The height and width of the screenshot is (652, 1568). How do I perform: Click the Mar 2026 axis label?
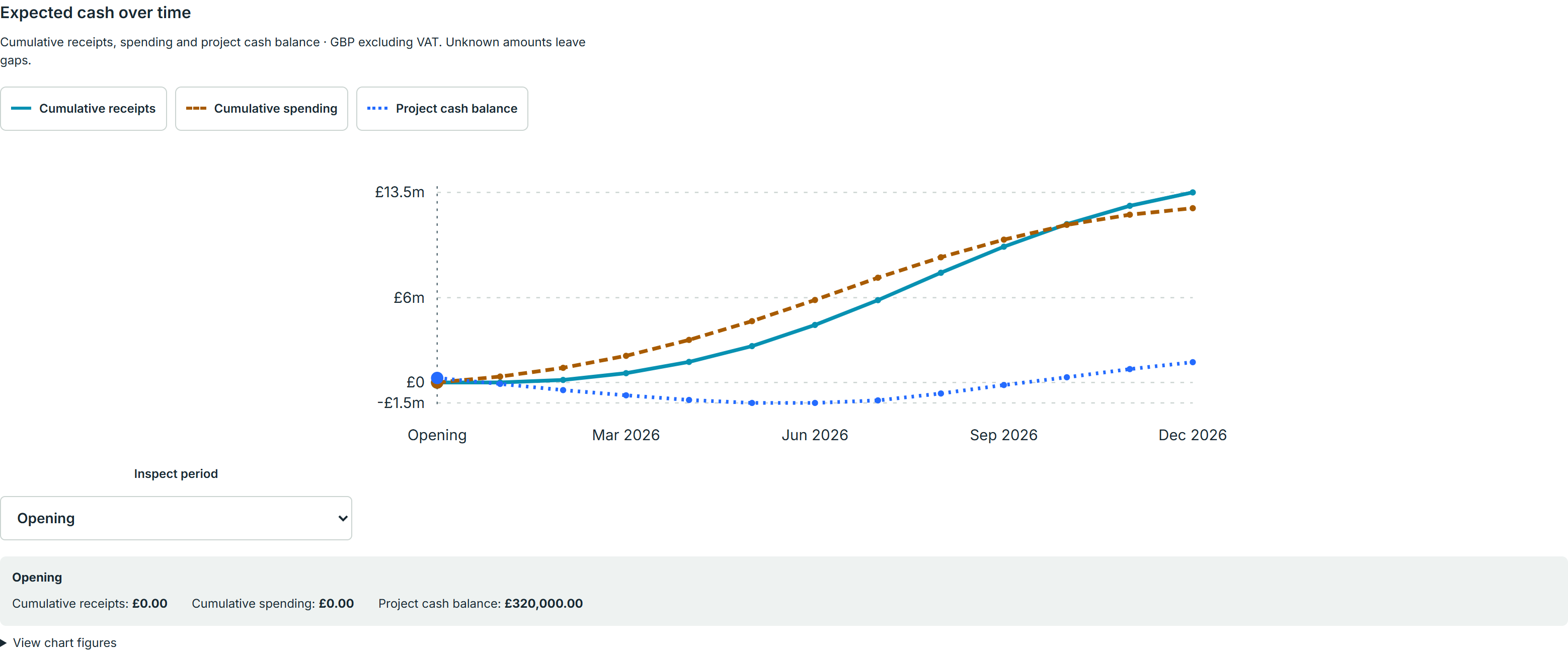pyautogui.click(x=625, y=435)
